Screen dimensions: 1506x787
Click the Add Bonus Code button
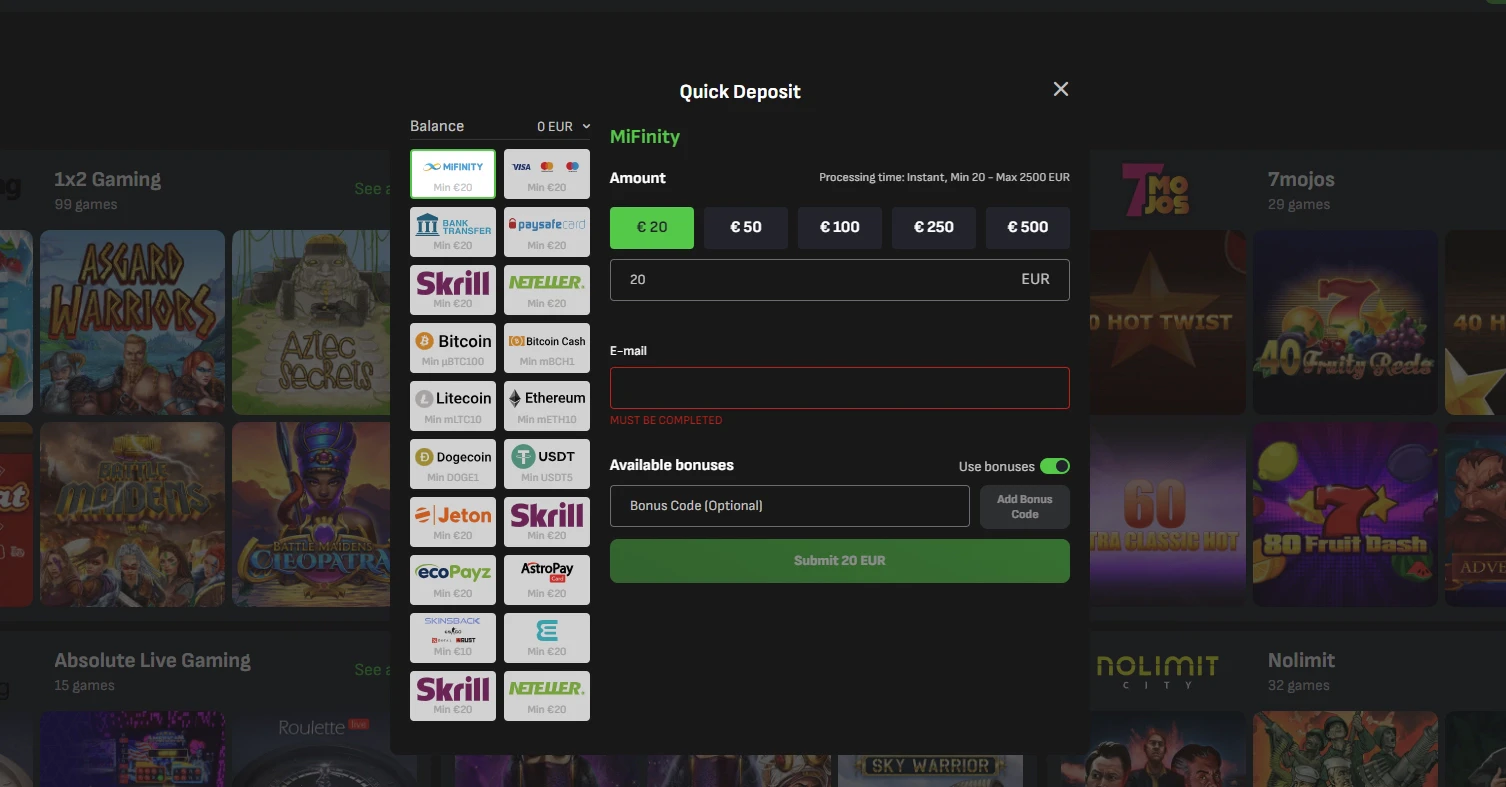pos(1025,506)
